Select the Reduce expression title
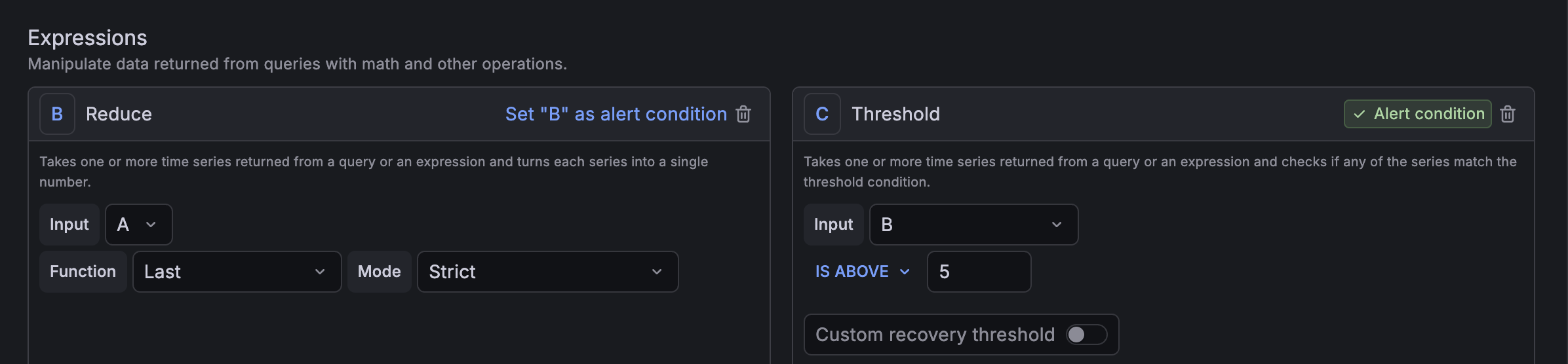This screenshot has width=1568, height=364. (119, 114)
